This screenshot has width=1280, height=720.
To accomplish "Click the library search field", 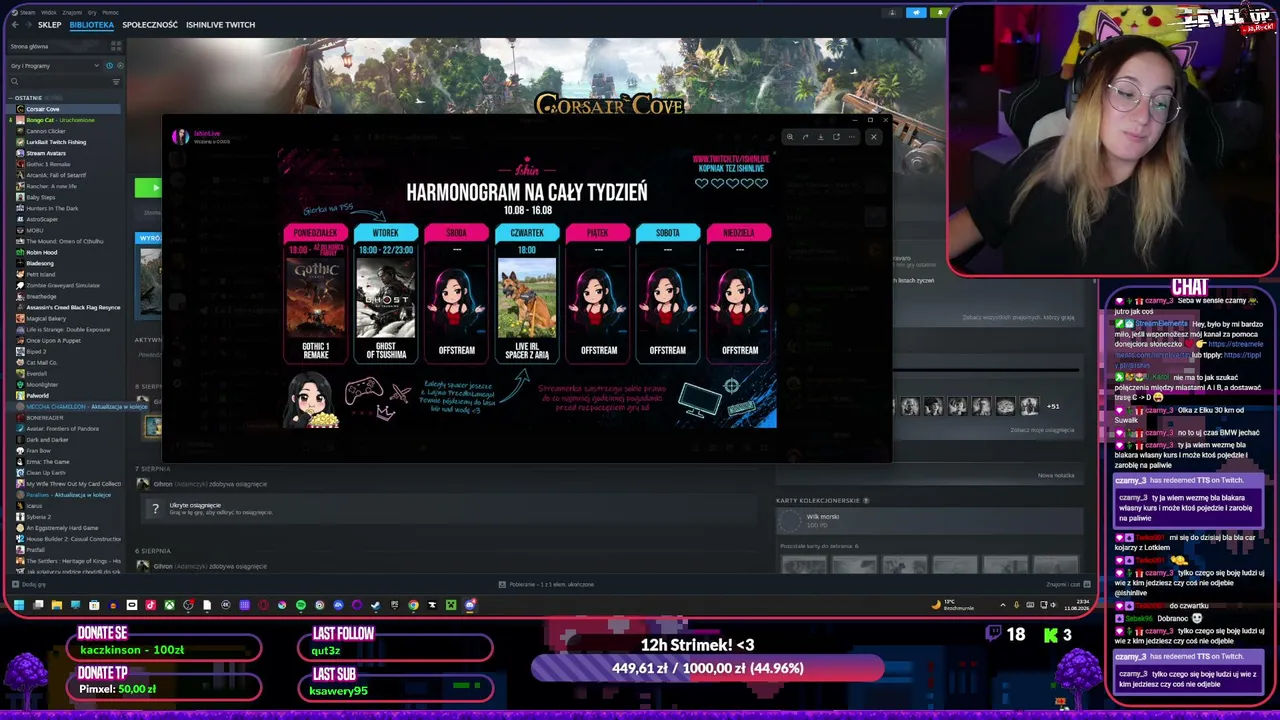I will [59, 81].
